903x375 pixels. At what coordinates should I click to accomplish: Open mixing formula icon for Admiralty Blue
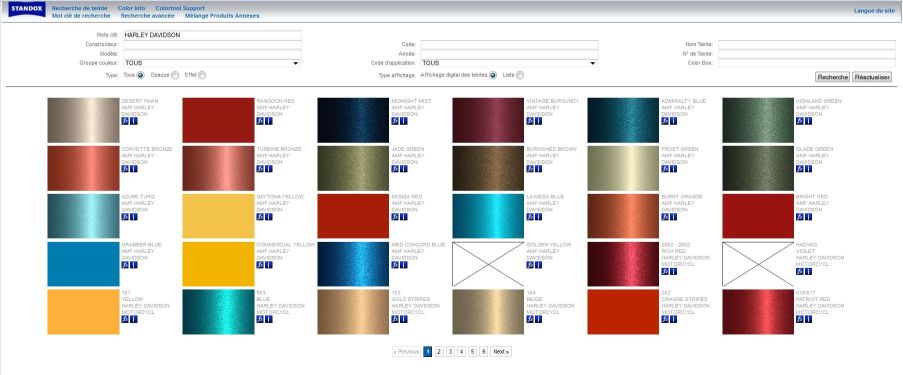point(665,121)
